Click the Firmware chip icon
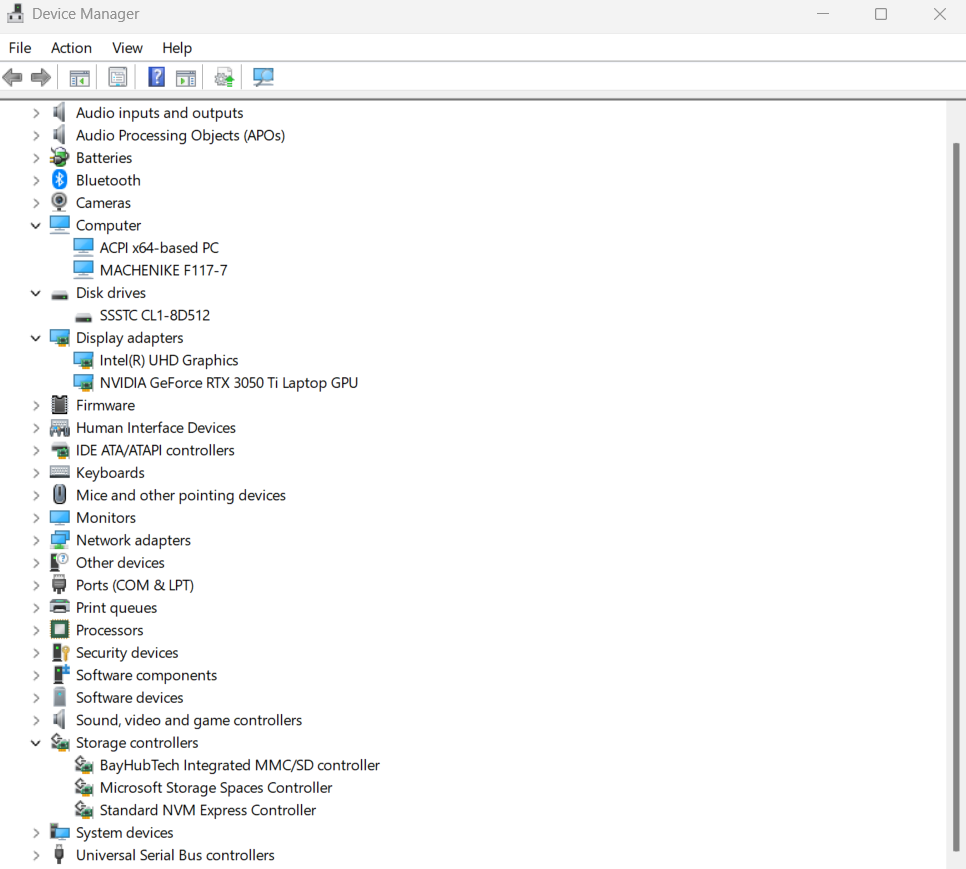 click(x=59, y=405)
